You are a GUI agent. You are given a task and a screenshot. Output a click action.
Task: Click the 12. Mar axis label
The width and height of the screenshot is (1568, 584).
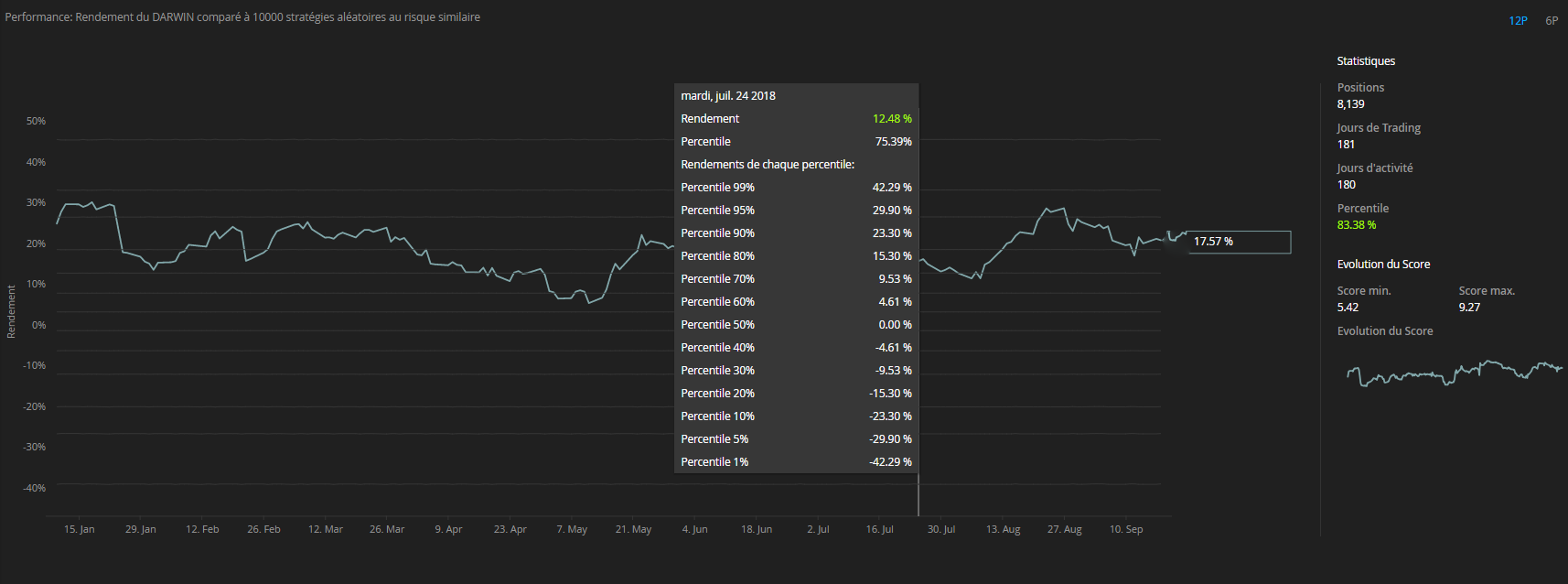(326, 529)
